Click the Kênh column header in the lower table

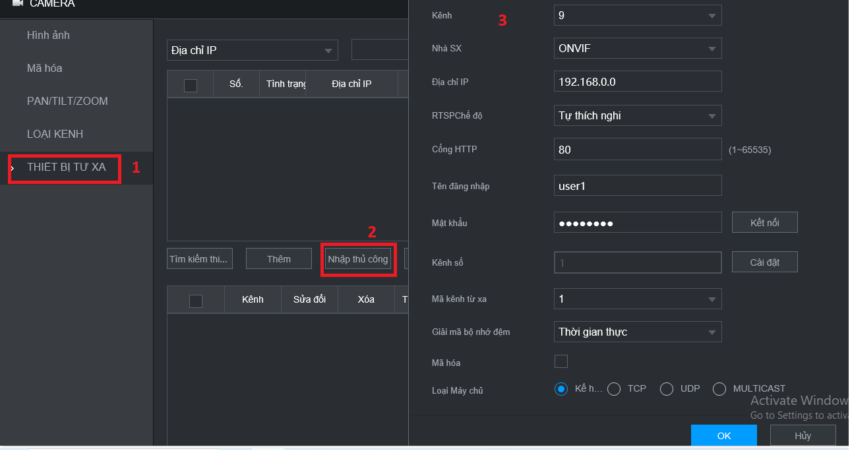(253, 299)
